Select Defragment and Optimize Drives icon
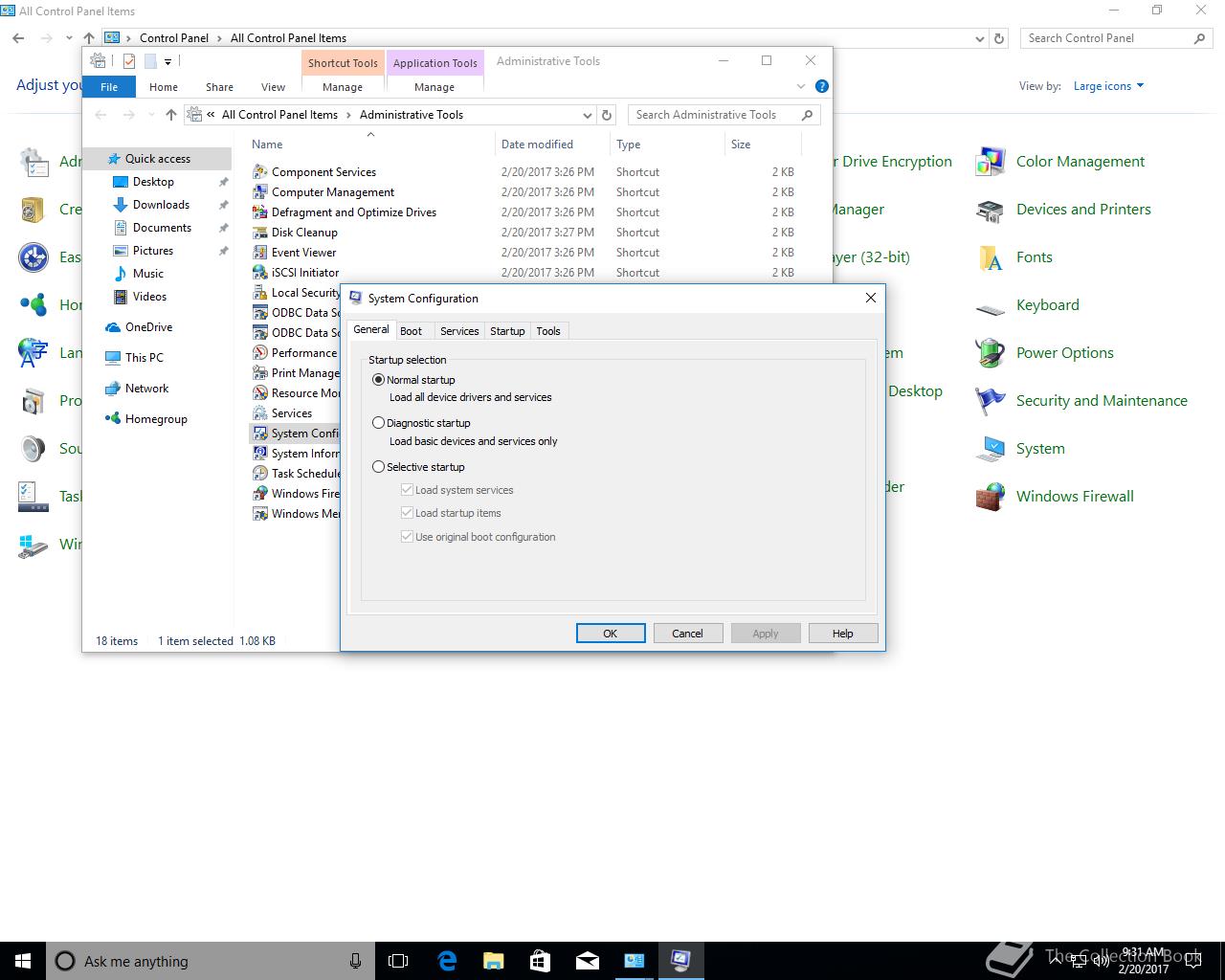Viewport: 1225px width, 980px height. (259, 212)
